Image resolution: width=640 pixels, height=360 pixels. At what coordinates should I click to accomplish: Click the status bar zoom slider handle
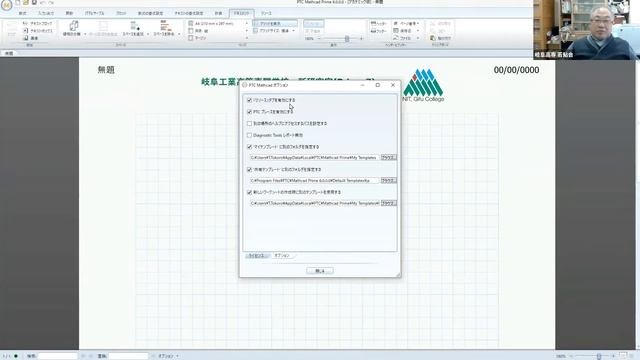pos(599,356)
